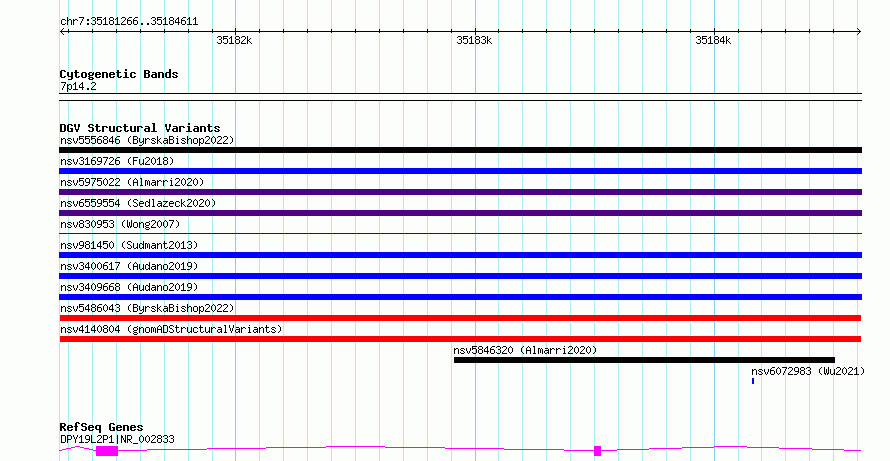Click the nsv5846320 Almarri2020 short black bar

(x=644, y=360)
